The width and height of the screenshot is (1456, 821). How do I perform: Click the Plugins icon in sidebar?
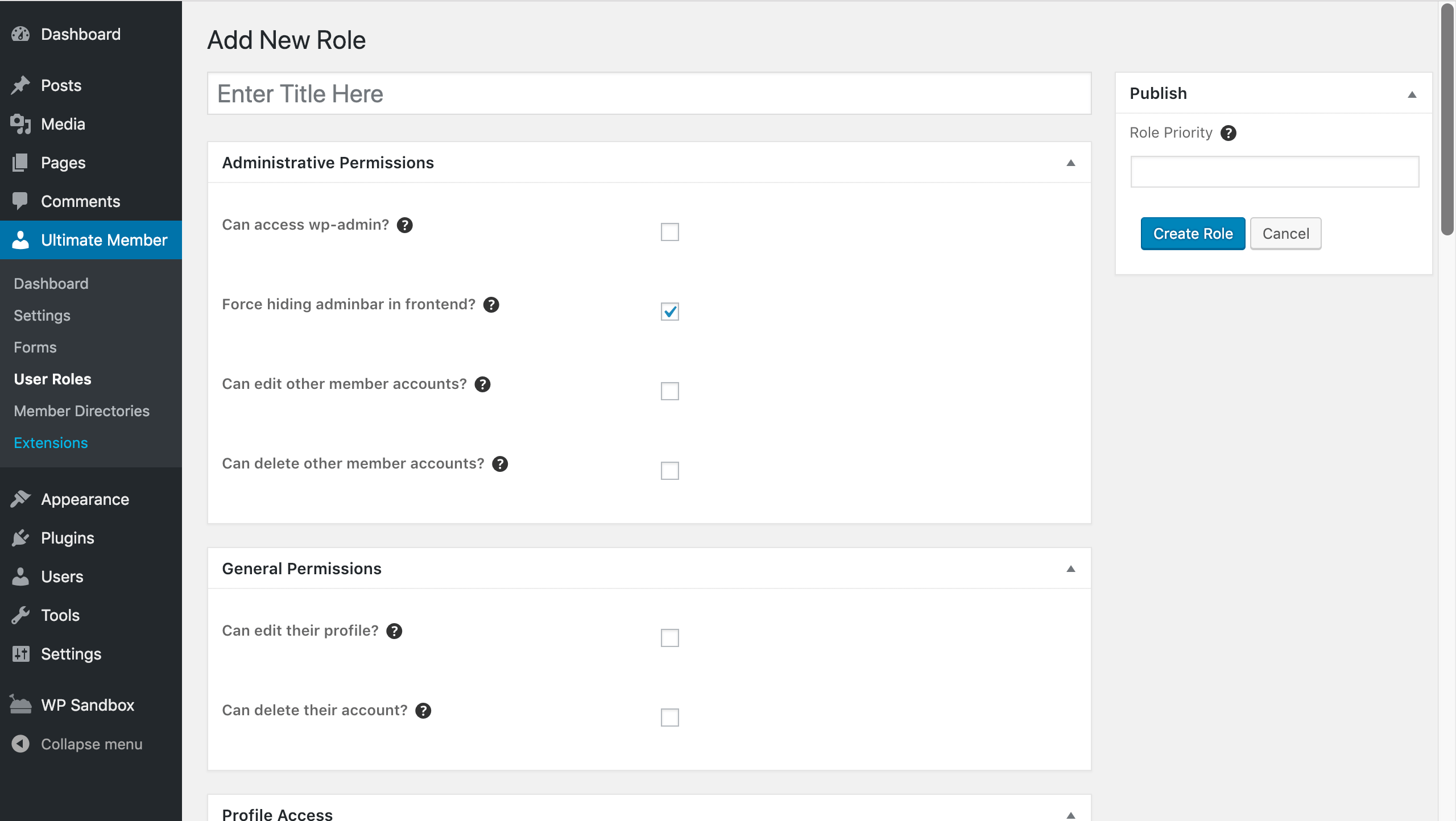click(20, 538)
